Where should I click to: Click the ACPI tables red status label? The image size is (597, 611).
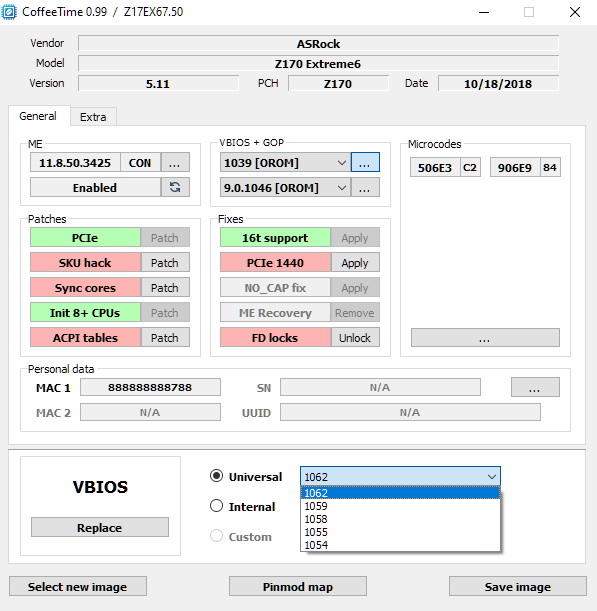[x=85, y=337]
